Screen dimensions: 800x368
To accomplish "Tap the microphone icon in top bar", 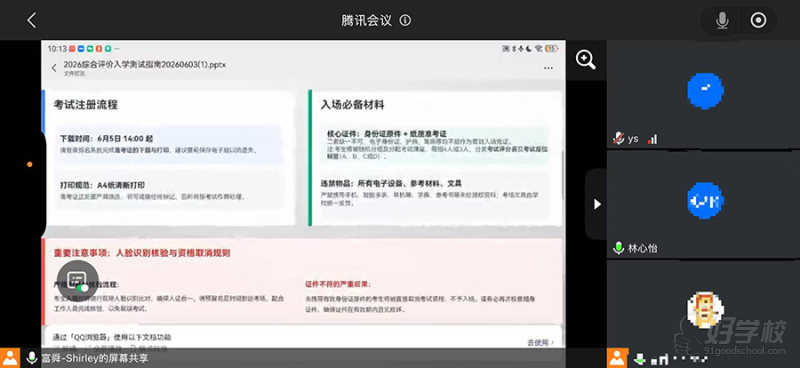I will click(722, 20).
